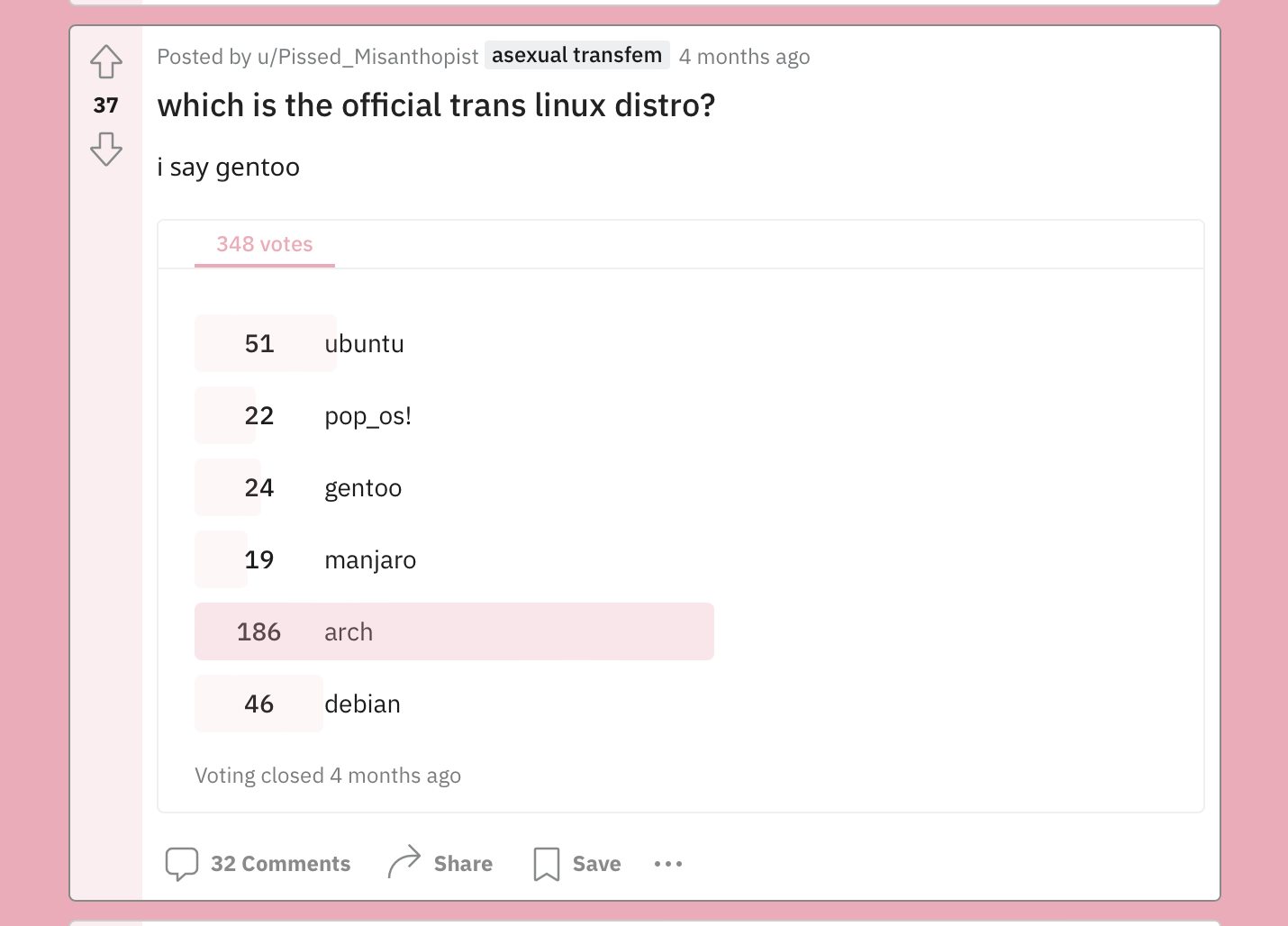Image resolution: width=1288 pixels, height=926 pixels.
Task: Click the bookmark Save icon
Action: pyautogui.click(x=547, y=864)
